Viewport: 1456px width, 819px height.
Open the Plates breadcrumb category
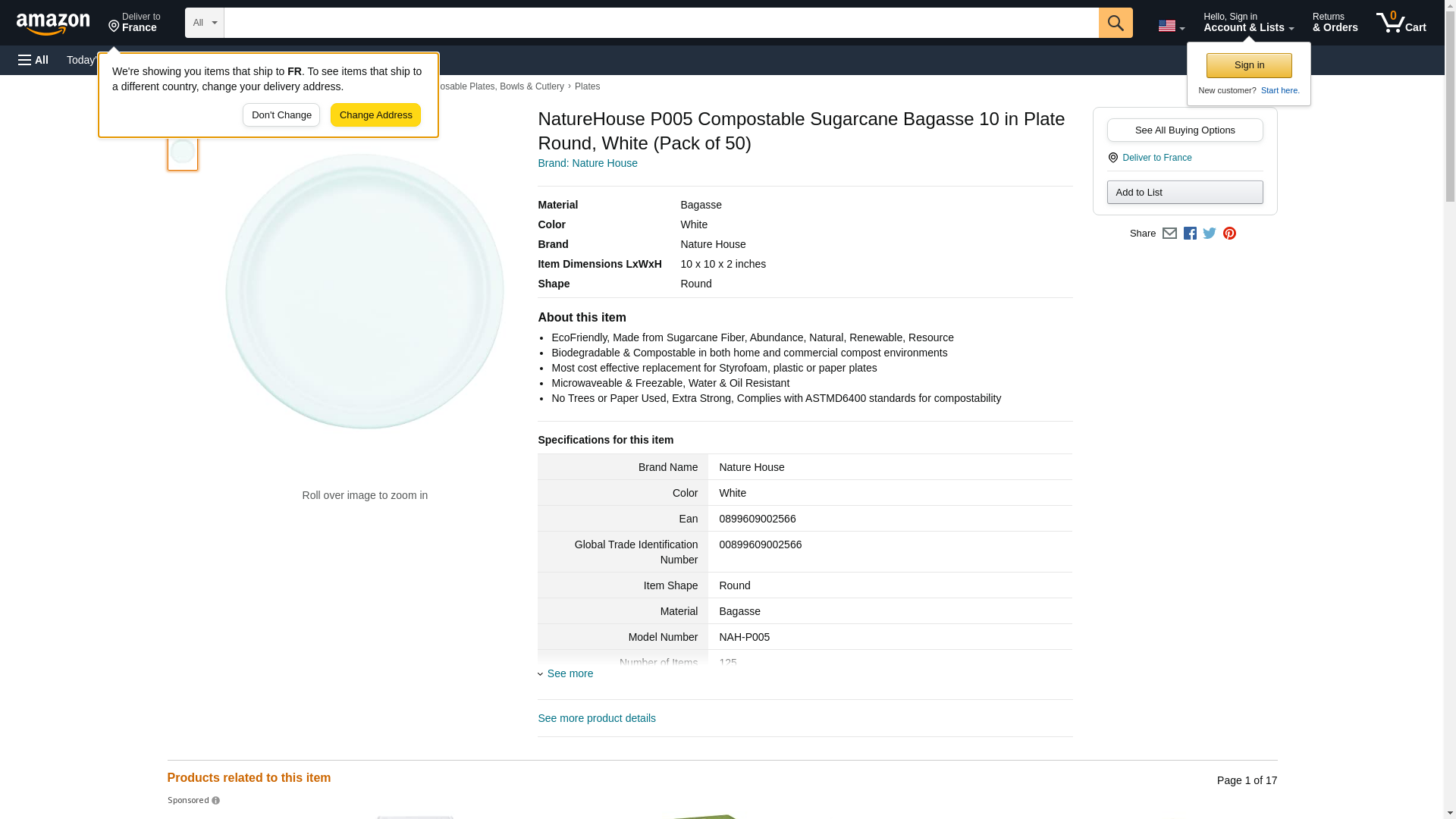point(587,86)
